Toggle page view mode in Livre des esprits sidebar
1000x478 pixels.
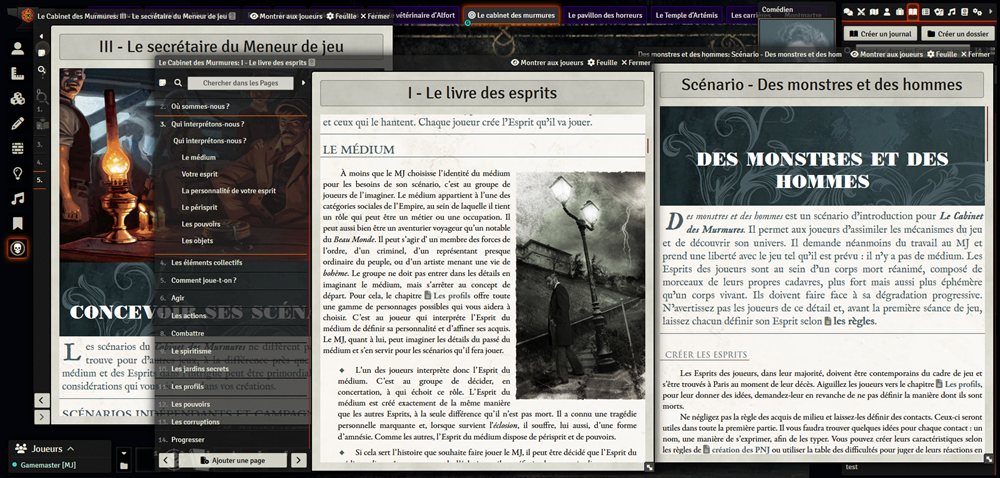[163, 83]
